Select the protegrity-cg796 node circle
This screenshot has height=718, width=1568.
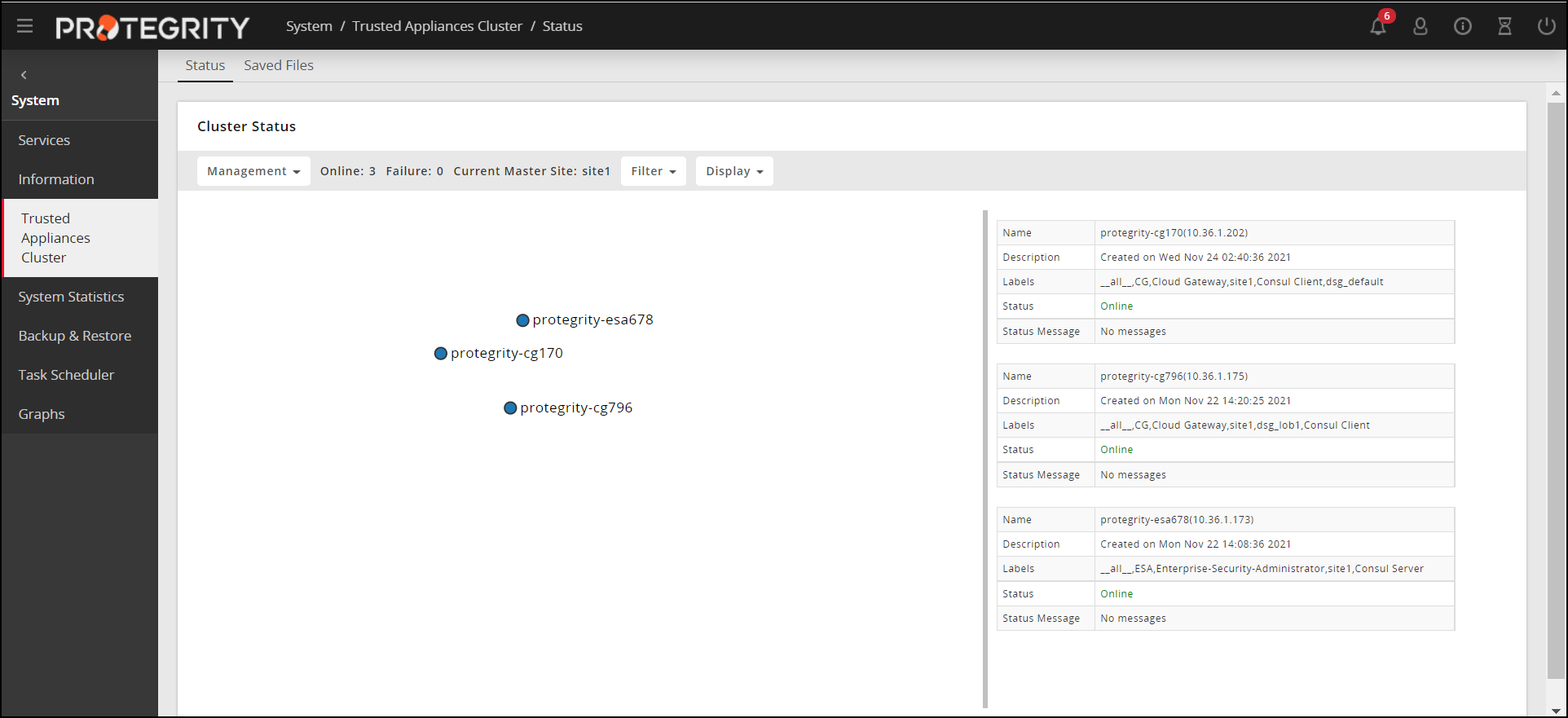510,408
